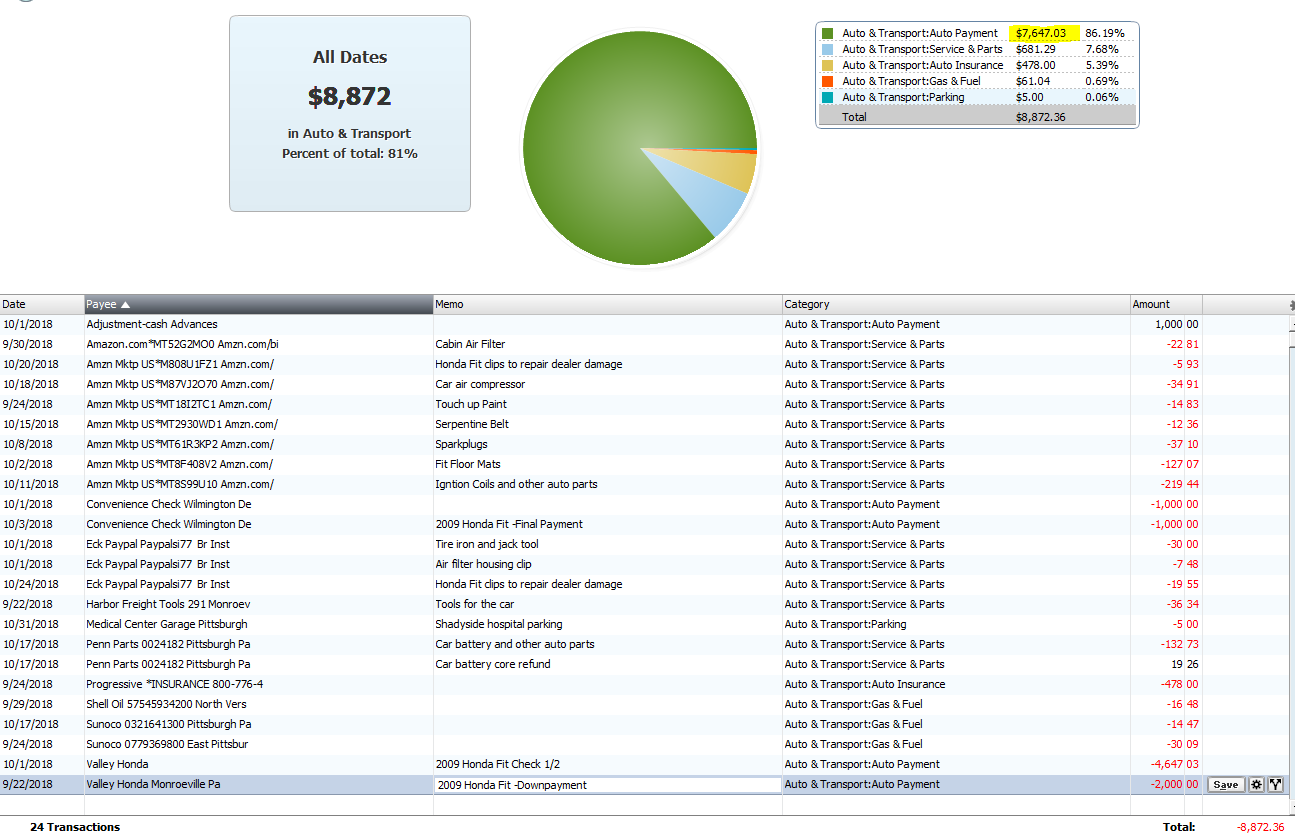Viewport: 1295px width, 836px height.
Task: Select the 'Car air compressor' memo cell
Action: pos(607,384)
